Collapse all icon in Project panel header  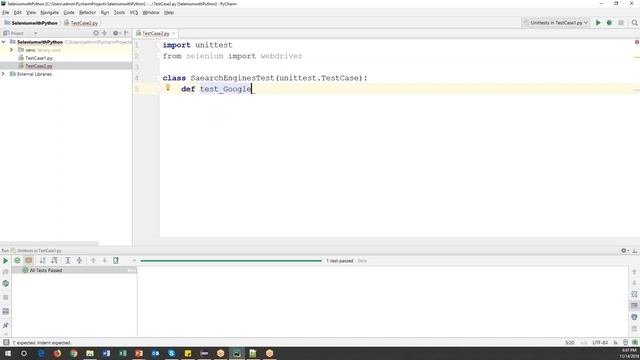coord(104,33)
